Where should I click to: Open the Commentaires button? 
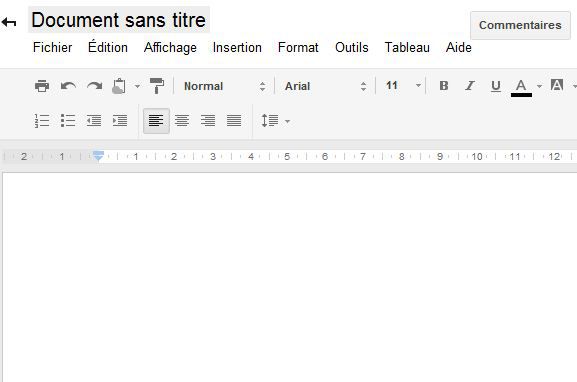520,25
